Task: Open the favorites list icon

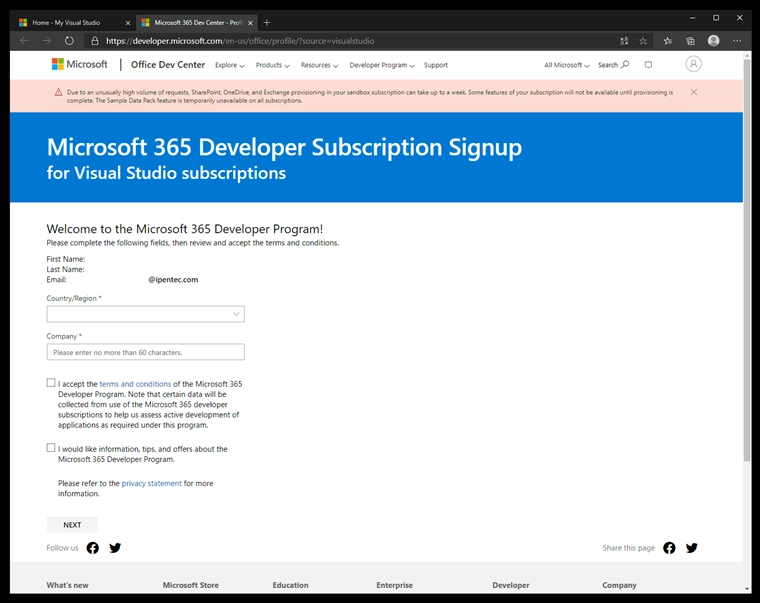Action: [x=668, y=41]
